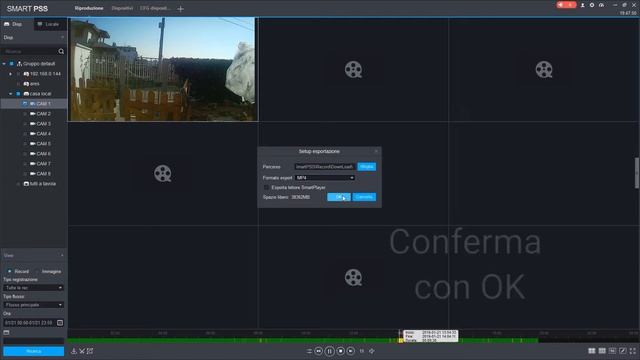Confirm export with the OK button
Image resolution: width=640 pixels, height=360 pixels.
click(x=339, y=197)
